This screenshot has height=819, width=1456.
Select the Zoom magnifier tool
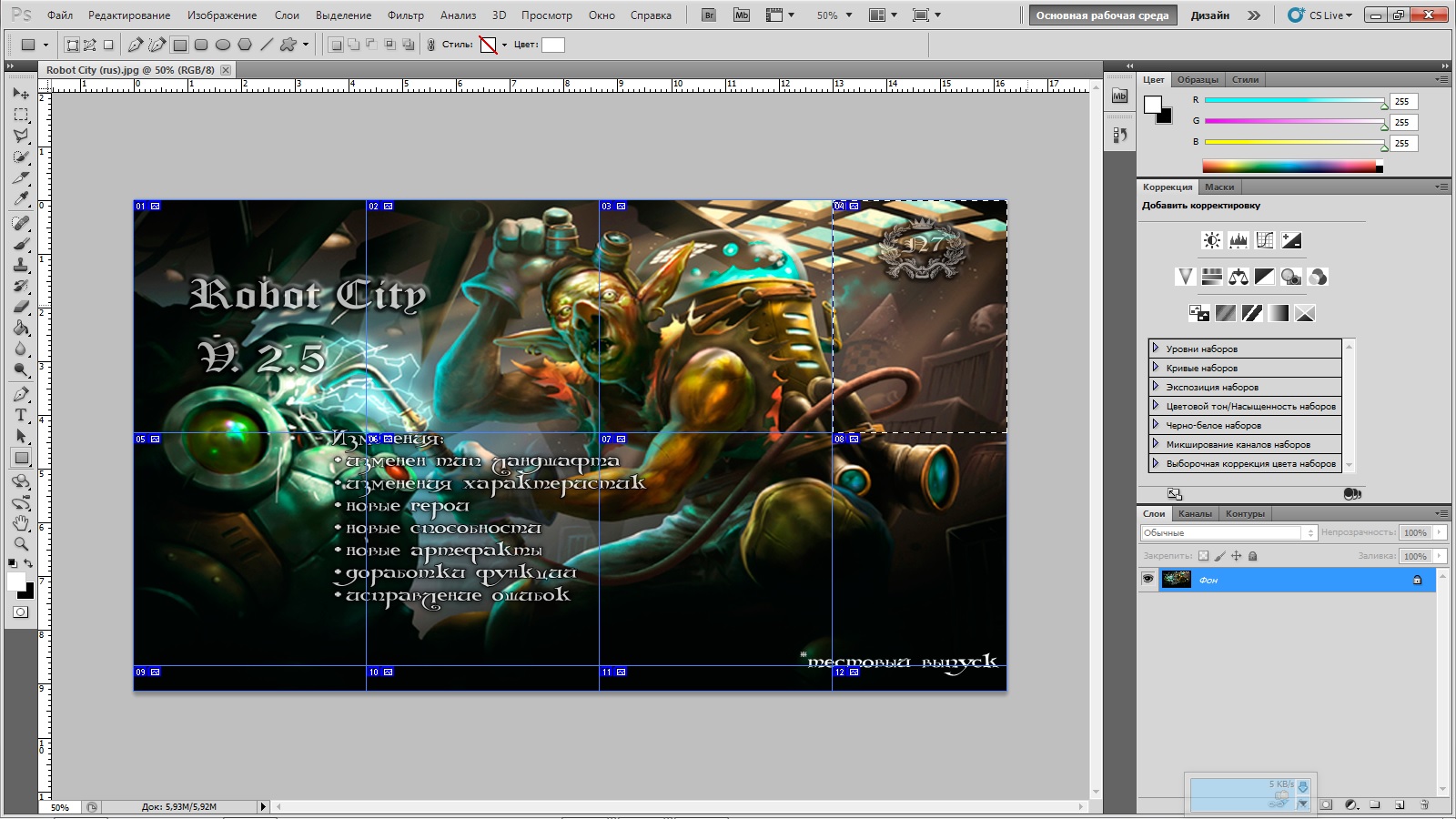[x=21, y=544]
